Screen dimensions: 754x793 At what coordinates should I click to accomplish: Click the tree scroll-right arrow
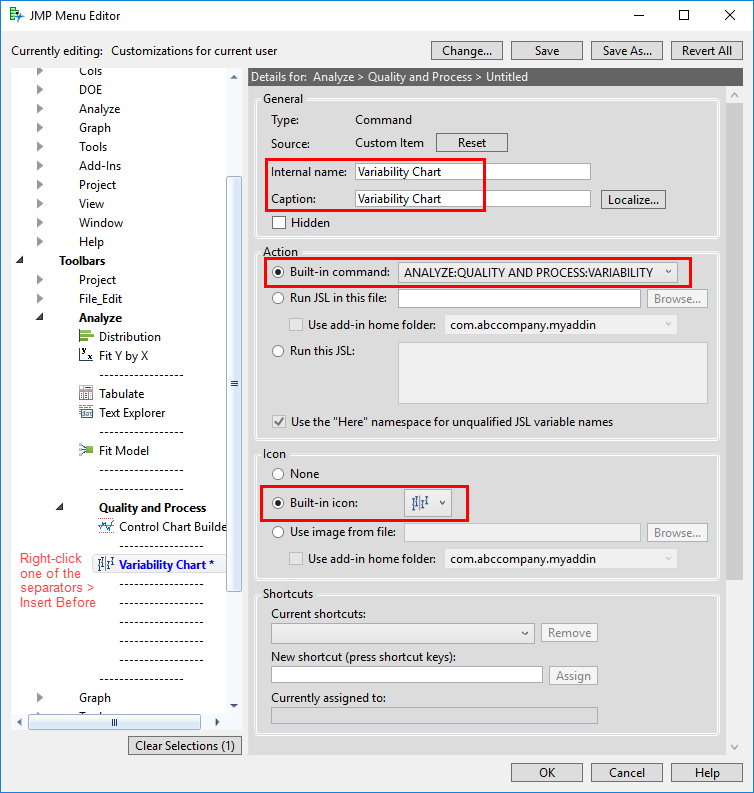click(x=217, y=722)
